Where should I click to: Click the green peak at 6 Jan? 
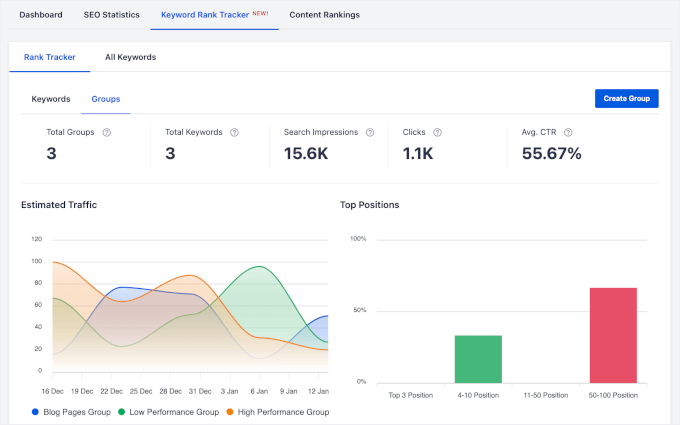[260, 268]
